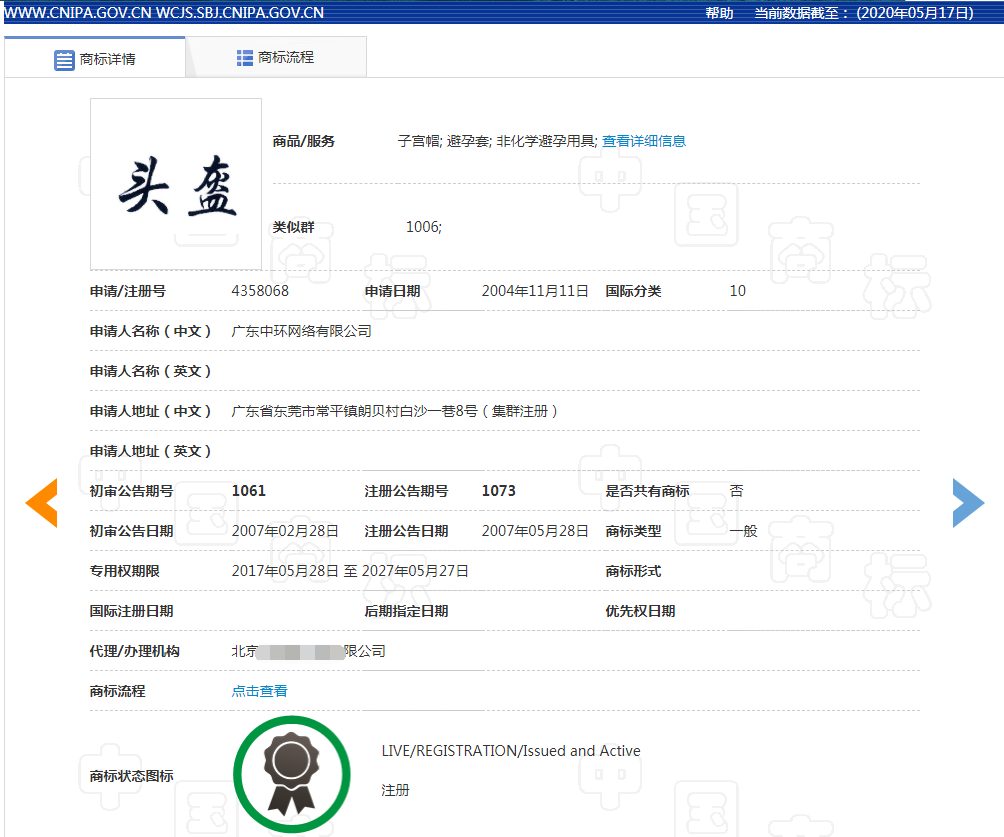
Task: Click the 国际分类 field label
Action: [633, 291]
